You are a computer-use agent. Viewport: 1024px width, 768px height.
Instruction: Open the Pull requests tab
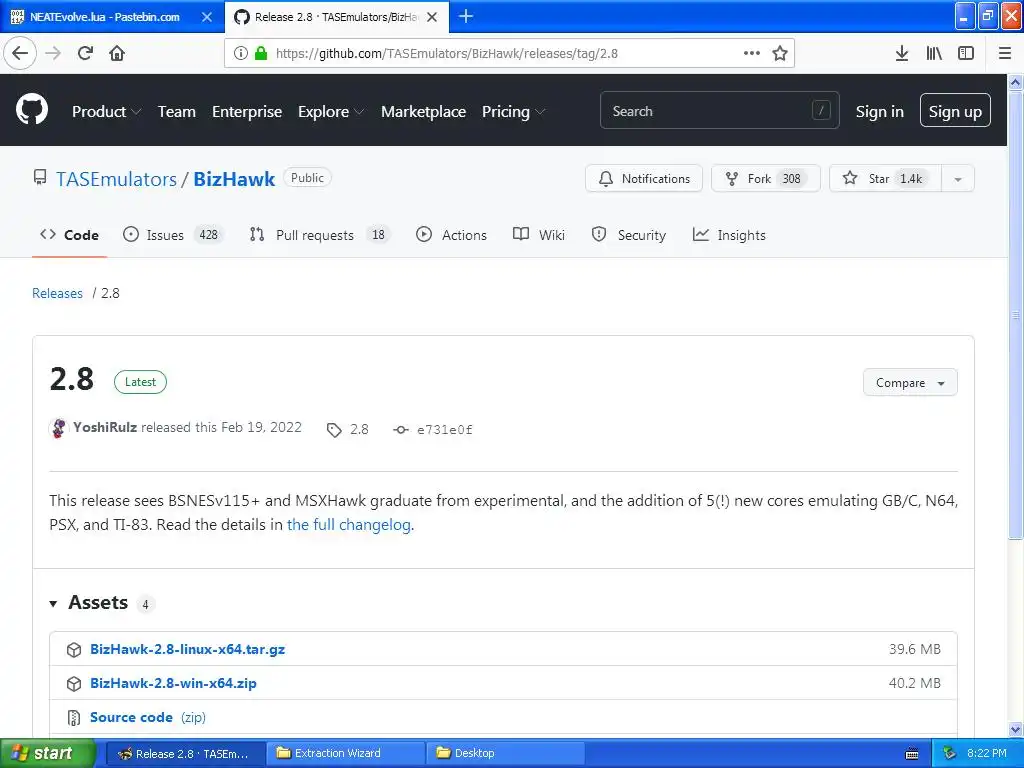(x=320, y=235)
